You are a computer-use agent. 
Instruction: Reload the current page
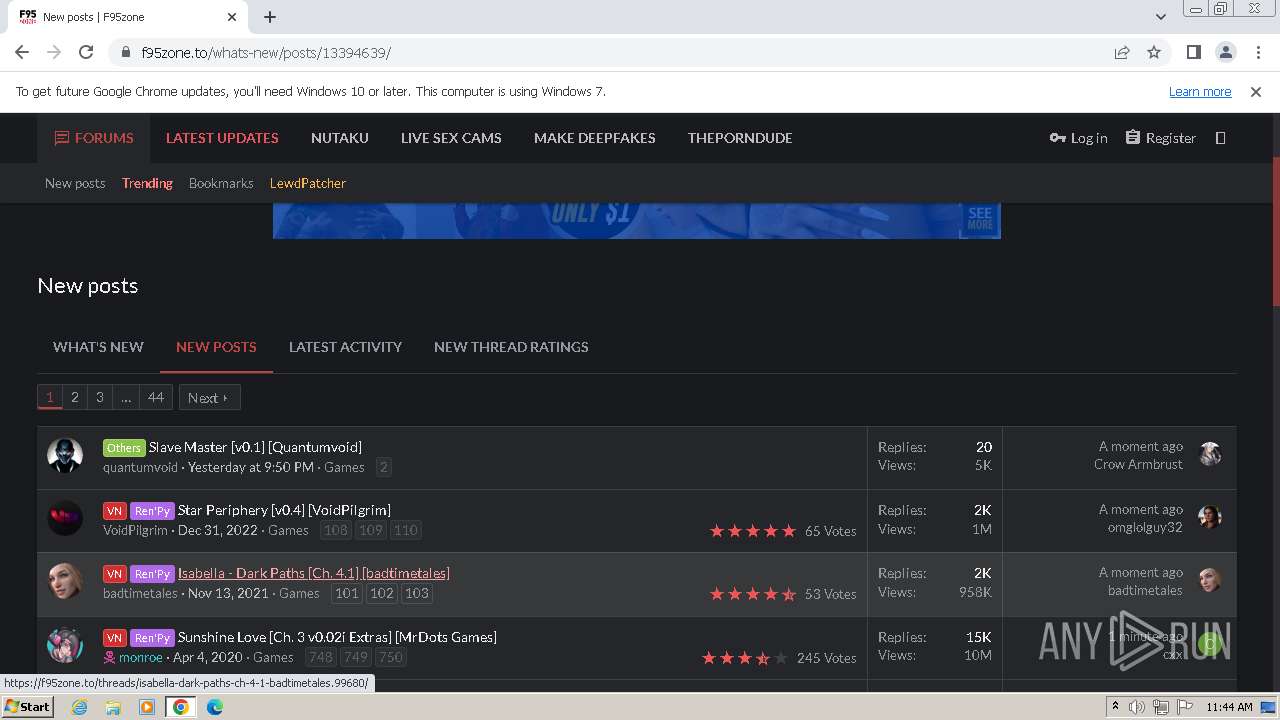coord(86,52)
